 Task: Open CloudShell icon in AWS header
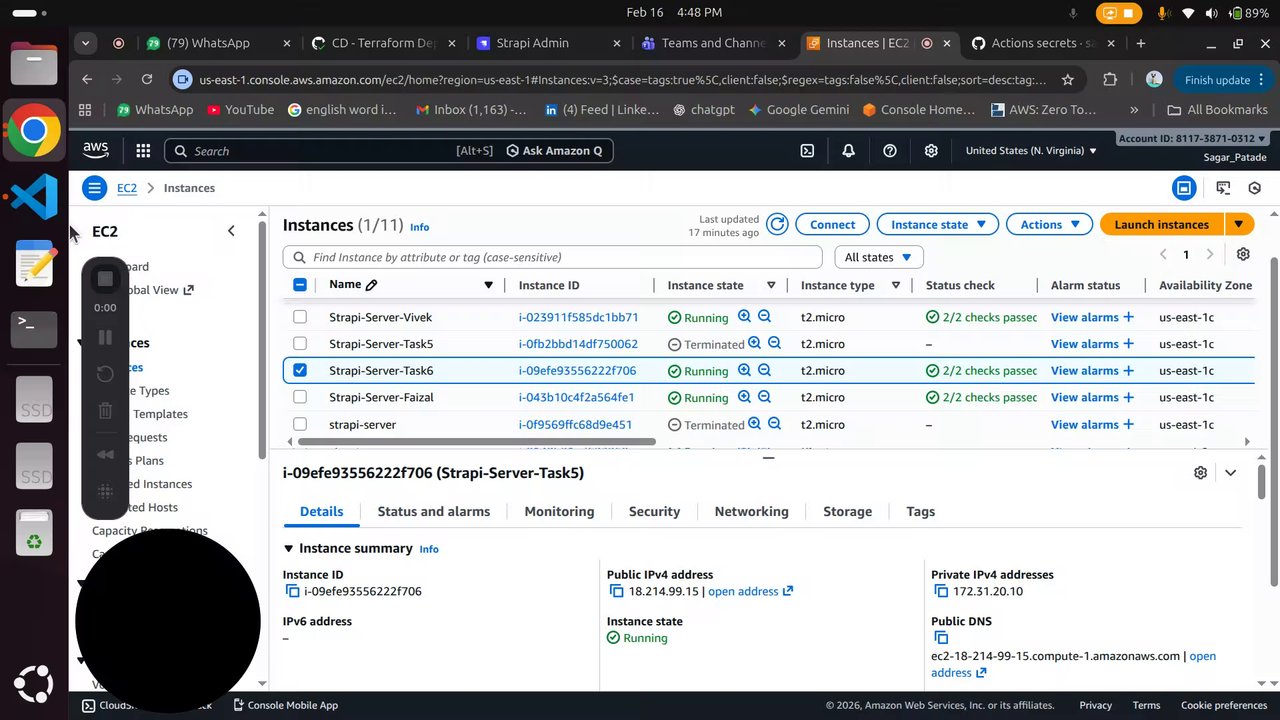807,151
